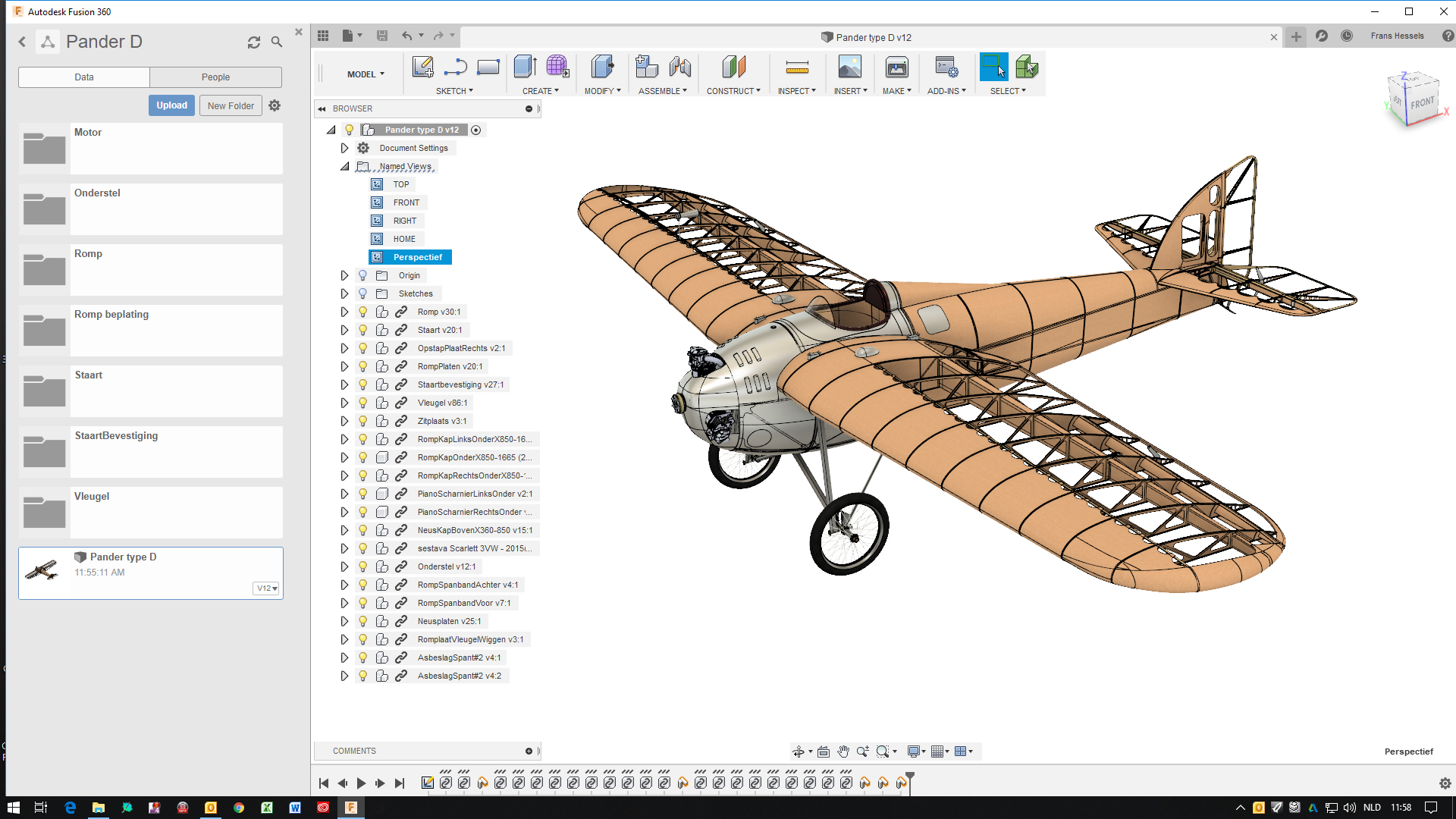
Task: Open the SELECT menu in the toolbar
Action: pyautogui.click(x=1007, y=90)
